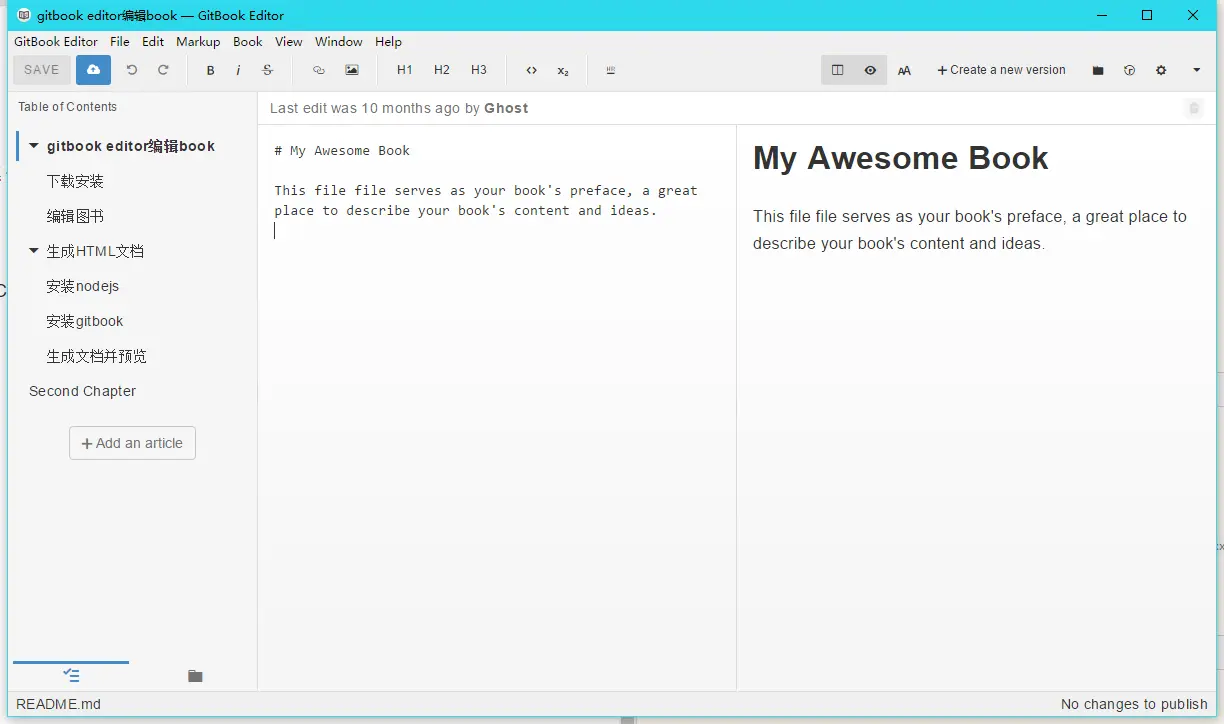1224x724 pixels.
Task: Open the Second Chapter article
Action: (82, 391)
